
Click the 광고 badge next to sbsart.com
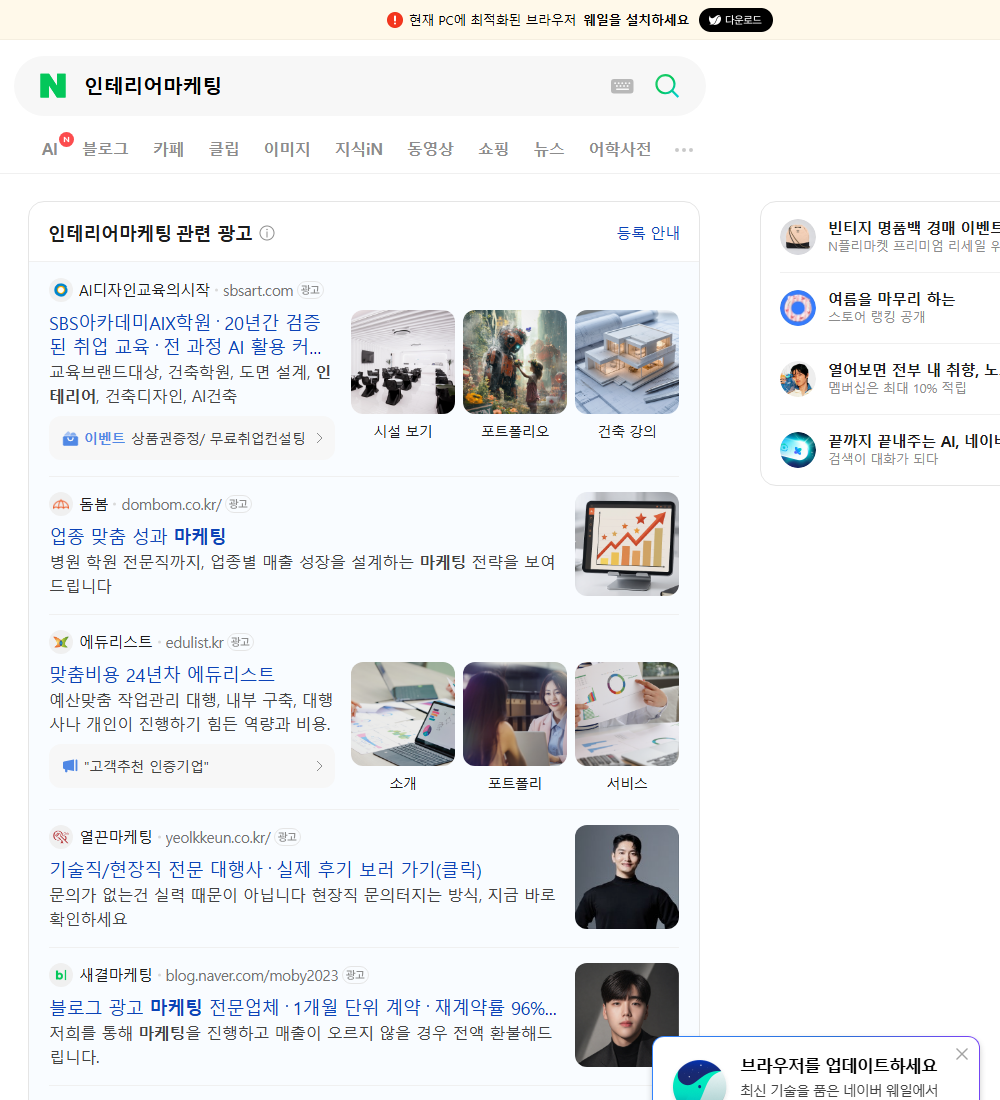310,290
